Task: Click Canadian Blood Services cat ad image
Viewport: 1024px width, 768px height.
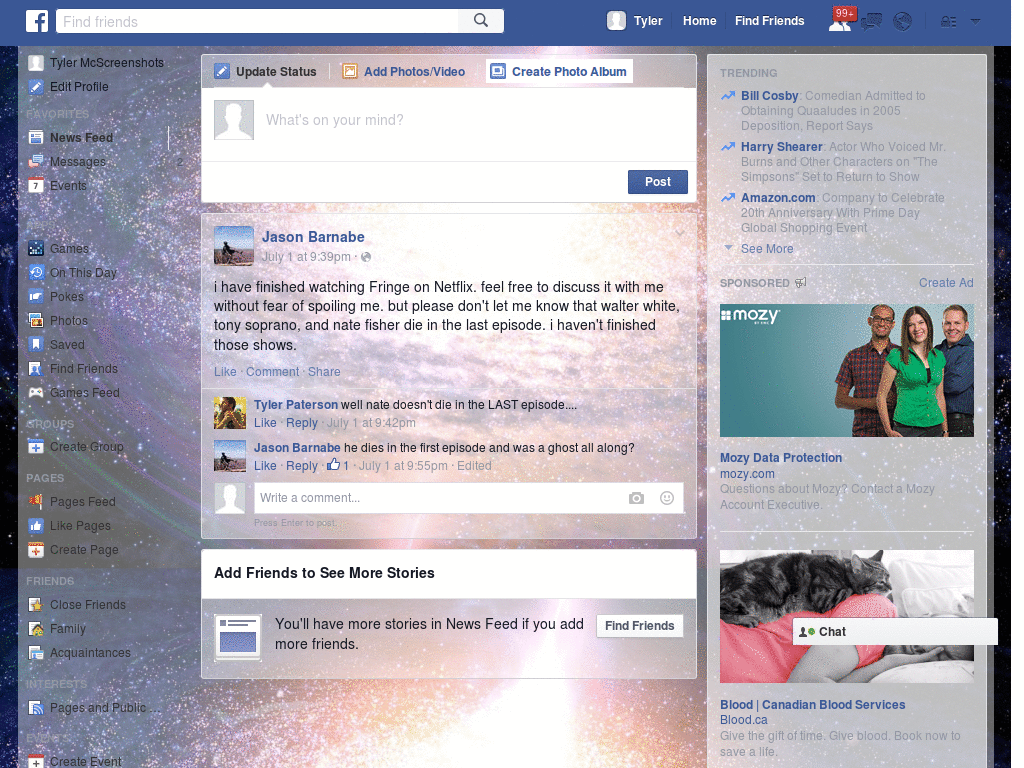Action: [x=846, y=616]
